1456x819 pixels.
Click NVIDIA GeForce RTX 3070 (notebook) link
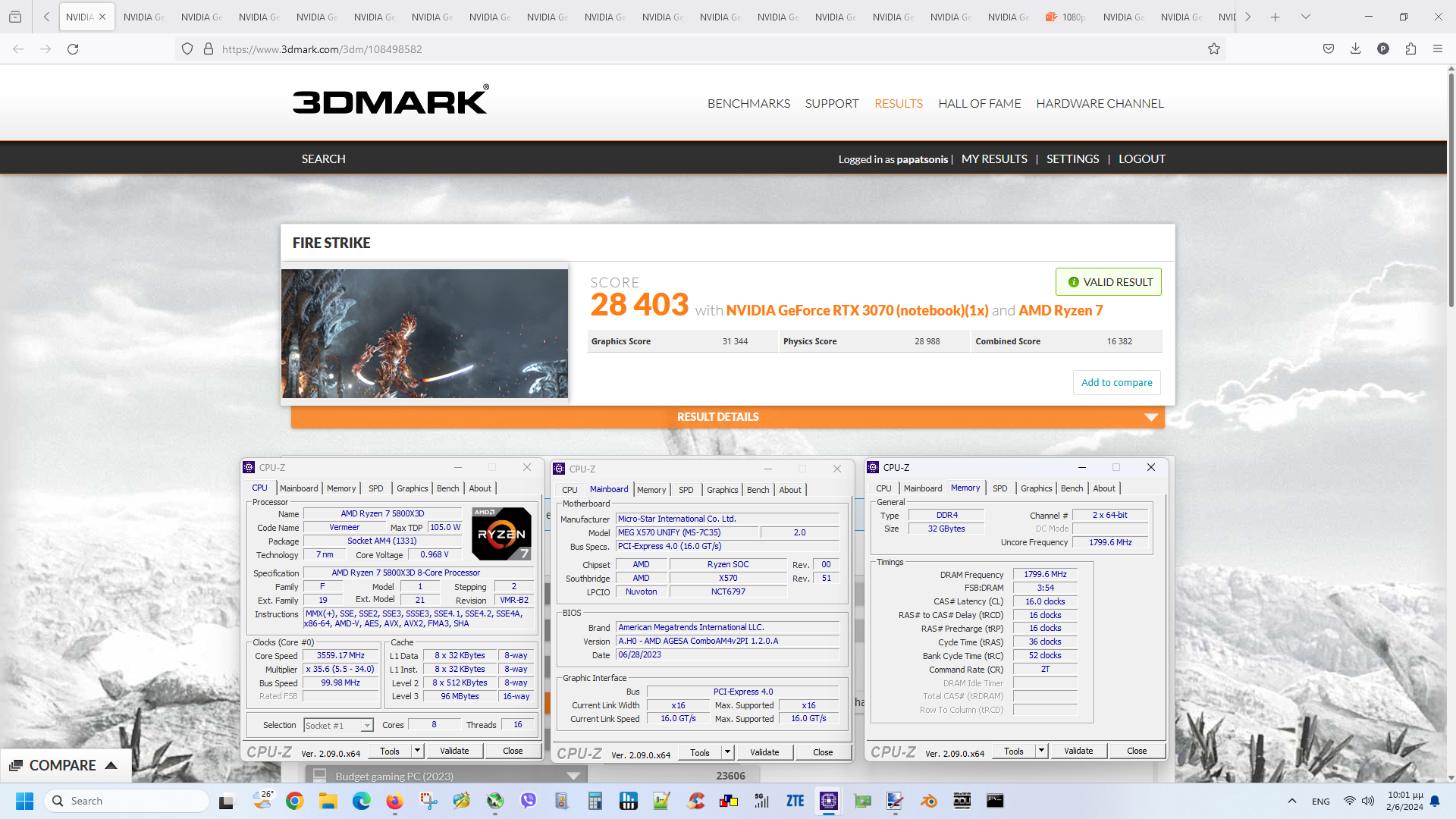pos(857,311)
